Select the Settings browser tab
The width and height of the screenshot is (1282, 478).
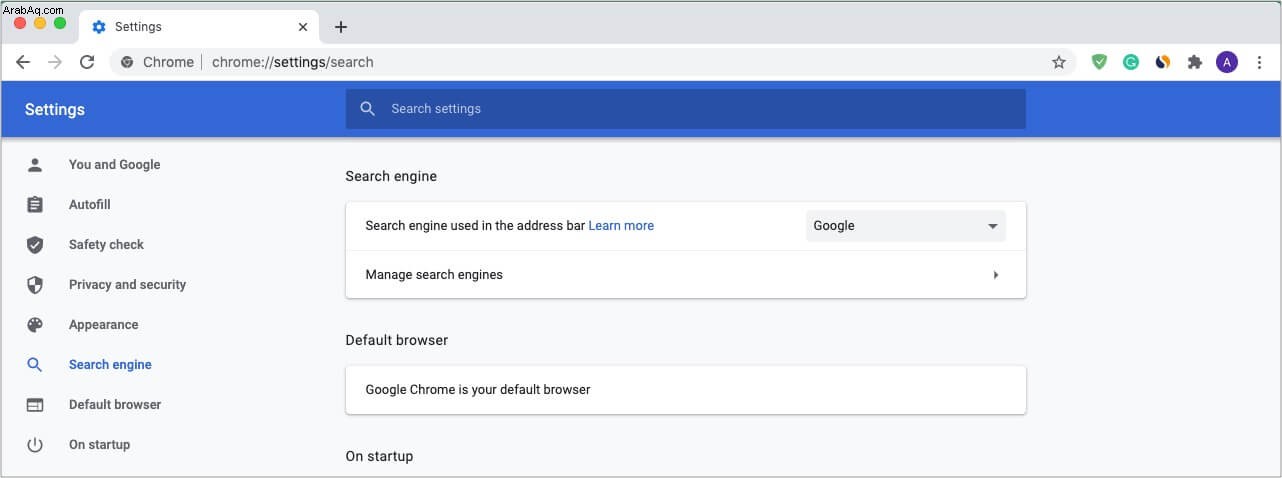tap(199, 27)
